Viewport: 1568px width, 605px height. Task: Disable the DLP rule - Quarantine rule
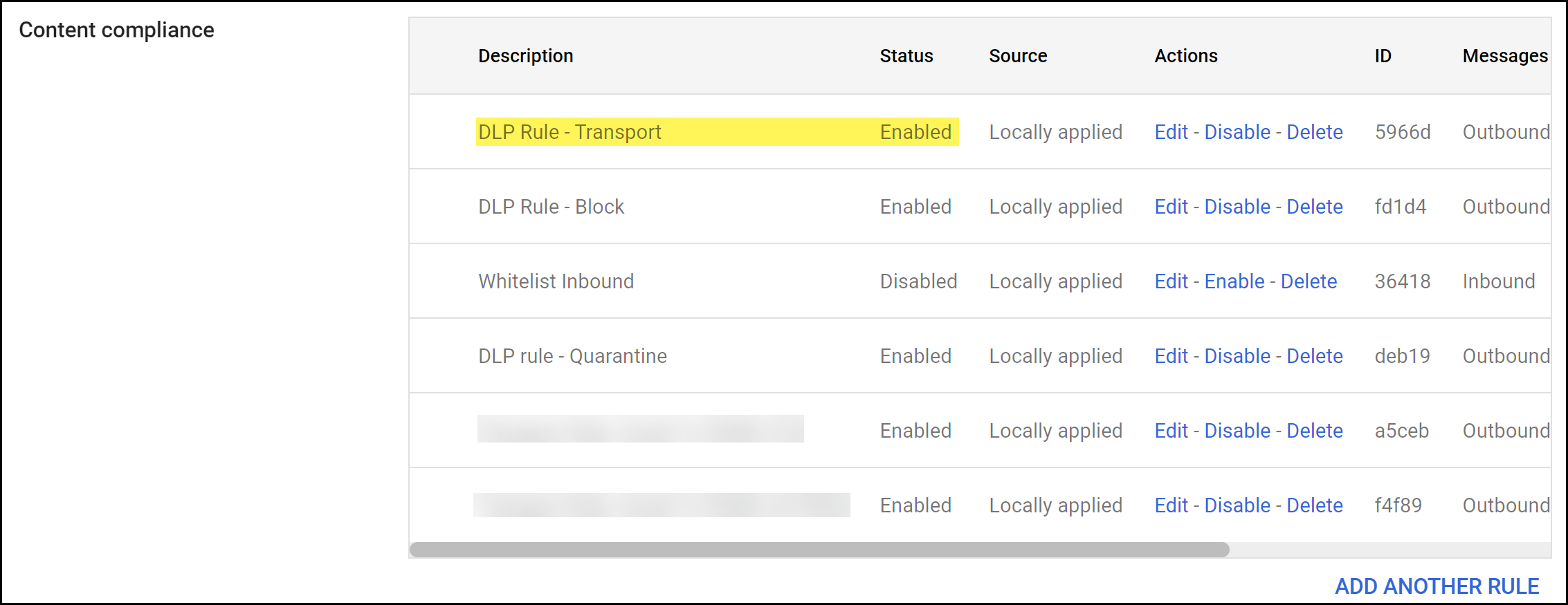pos(1237,356)
